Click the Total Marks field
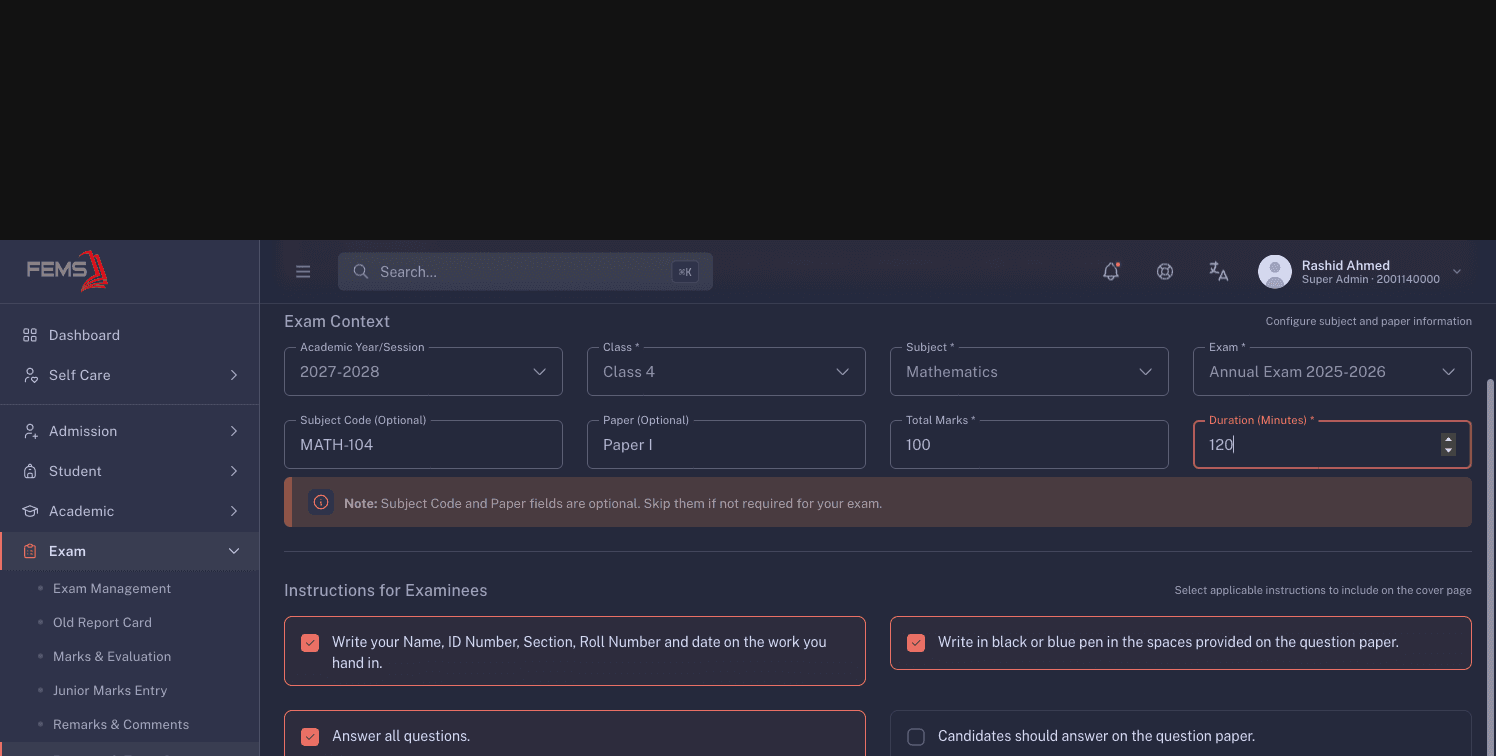 pos(1029,444)
